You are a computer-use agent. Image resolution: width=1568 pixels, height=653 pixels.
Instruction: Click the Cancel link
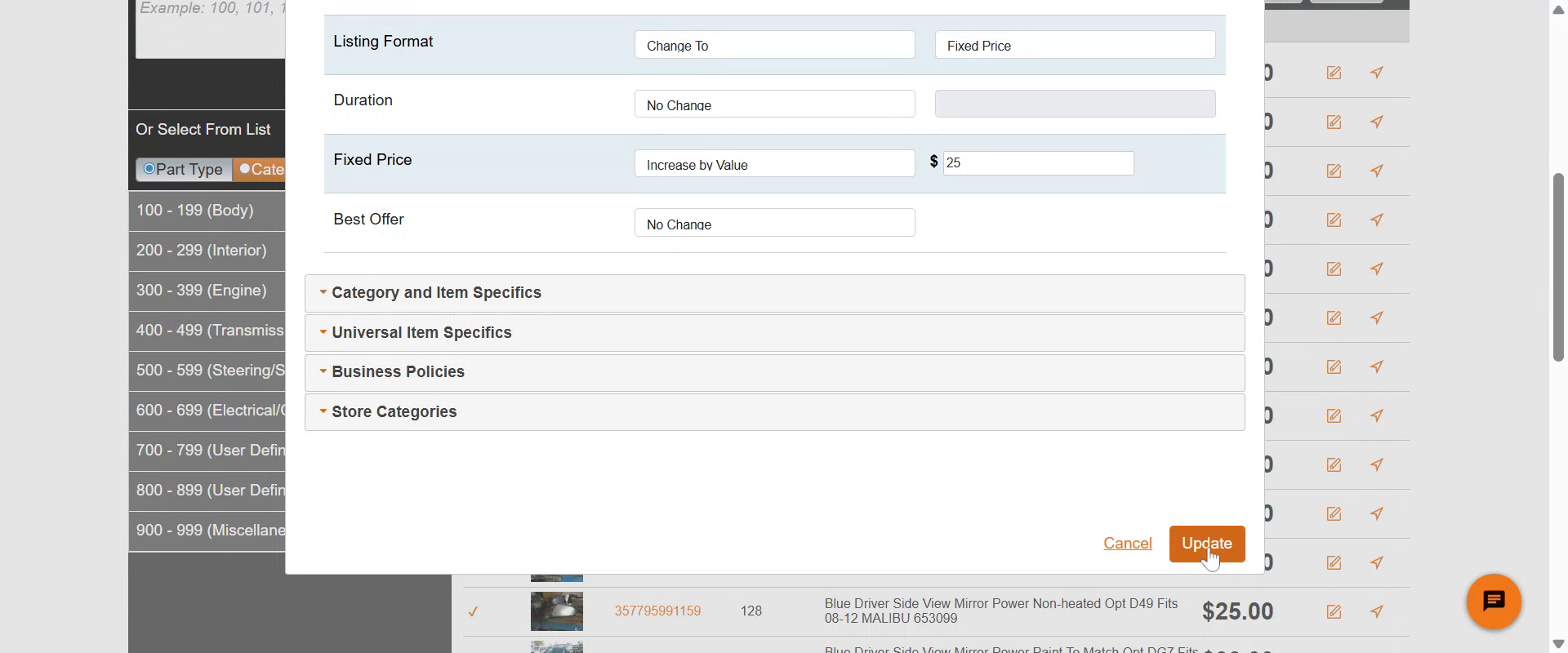(x=1128, y=544)
